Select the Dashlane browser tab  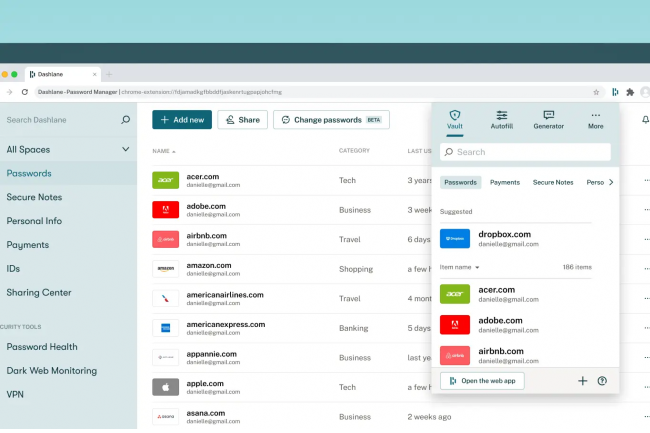(x=63, y=74)
